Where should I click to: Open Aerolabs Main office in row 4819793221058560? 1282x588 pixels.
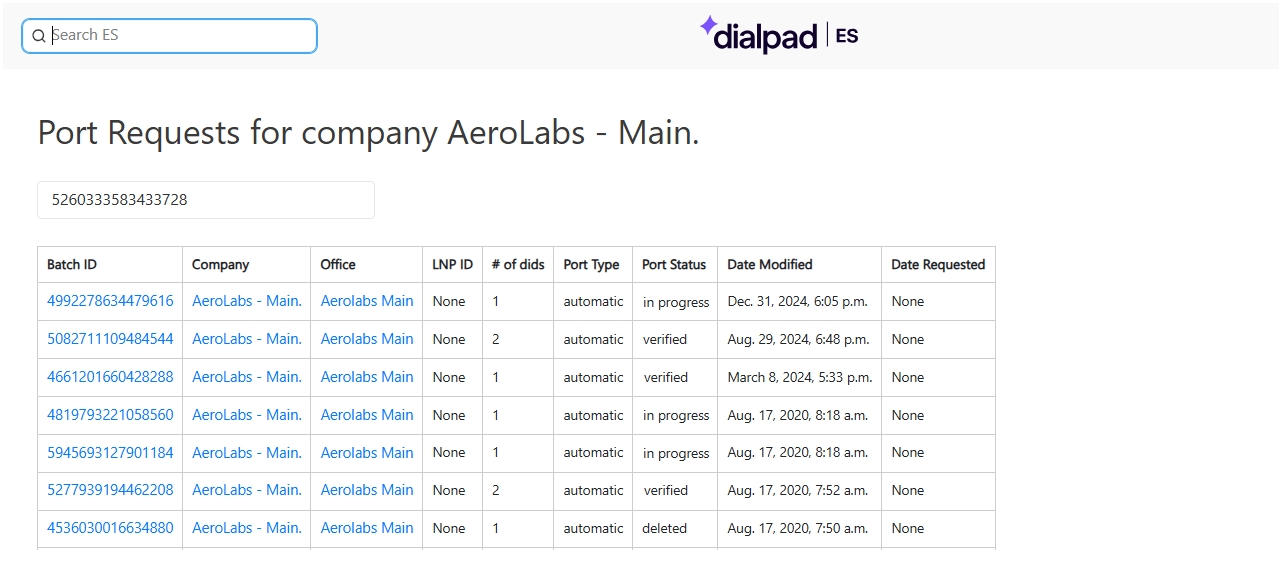[367, 415]
